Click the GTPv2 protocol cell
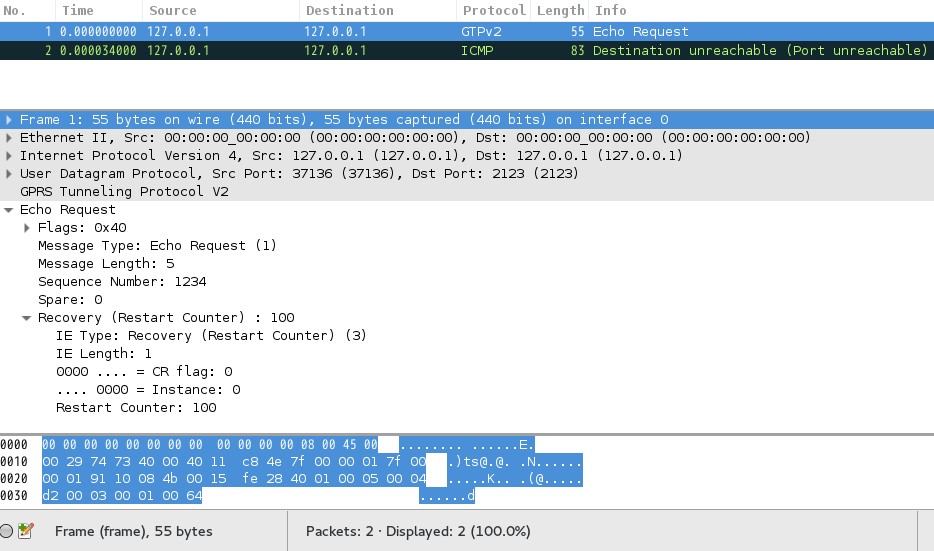934x551 pixels. click(x=481, y=32)
